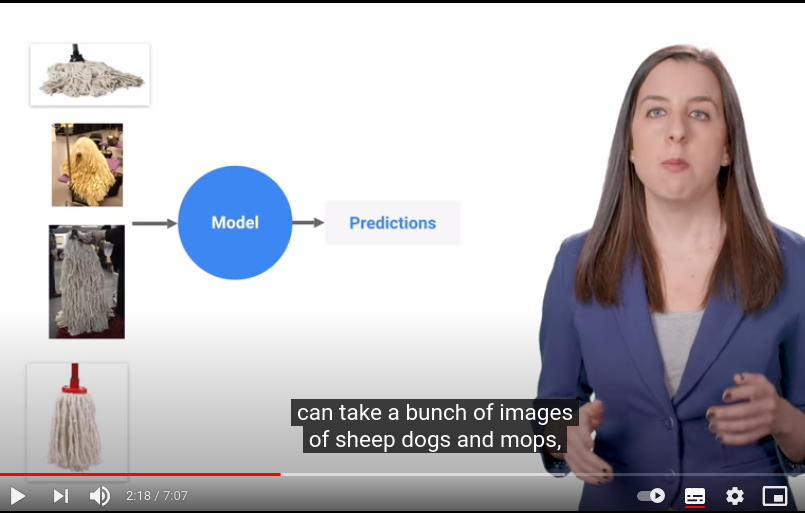Switch to miniplayer mode
The height and width of the screenshot is (513, 805).
(x=775, y=496)
